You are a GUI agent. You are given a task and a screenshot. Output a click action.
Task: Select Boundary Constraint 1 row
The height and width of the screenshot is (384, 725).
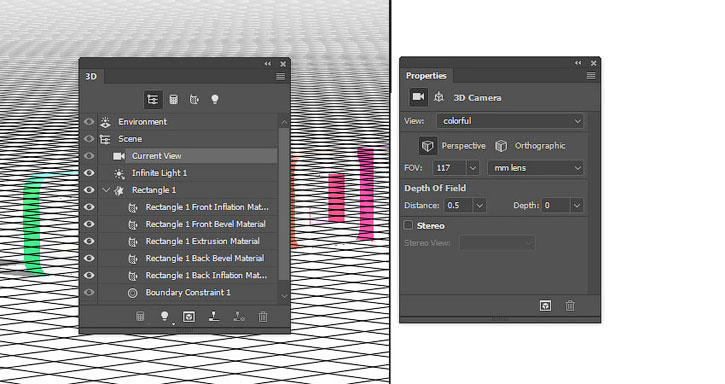point(188,293)
